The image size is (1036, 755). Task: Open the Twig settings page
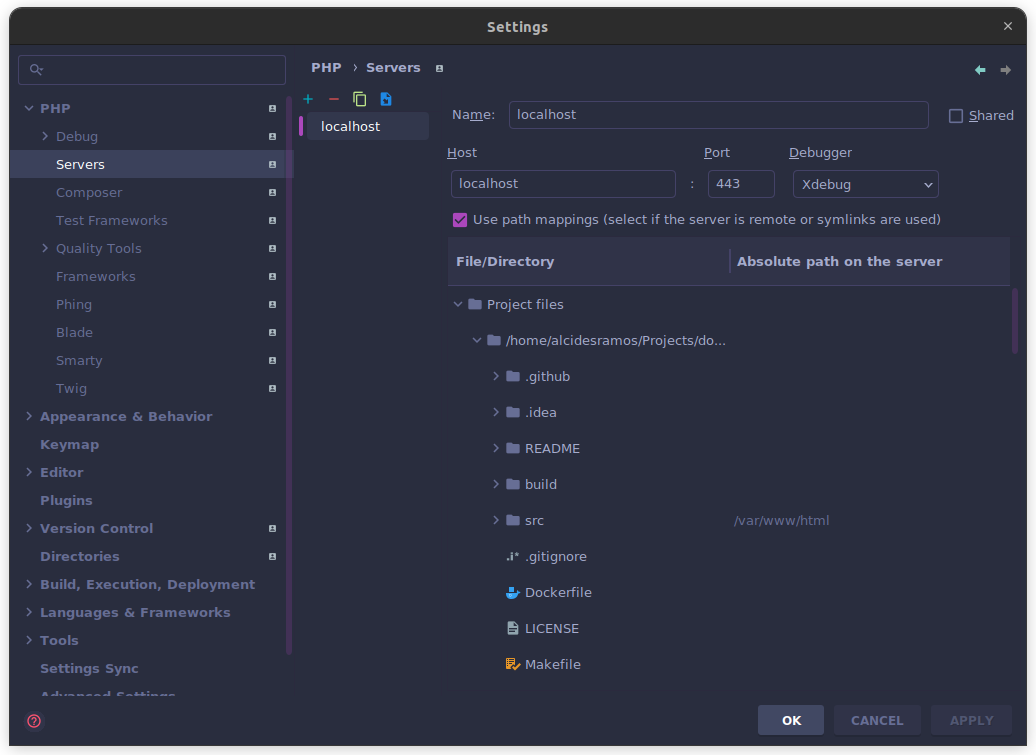coord(71,388)
